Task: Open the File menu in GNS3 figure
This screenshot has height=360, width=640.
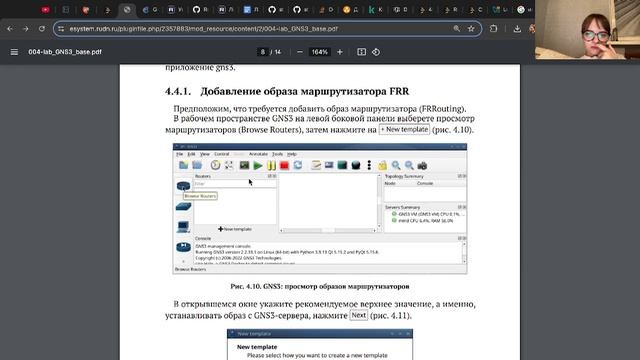Action: (x=180, y=154)
